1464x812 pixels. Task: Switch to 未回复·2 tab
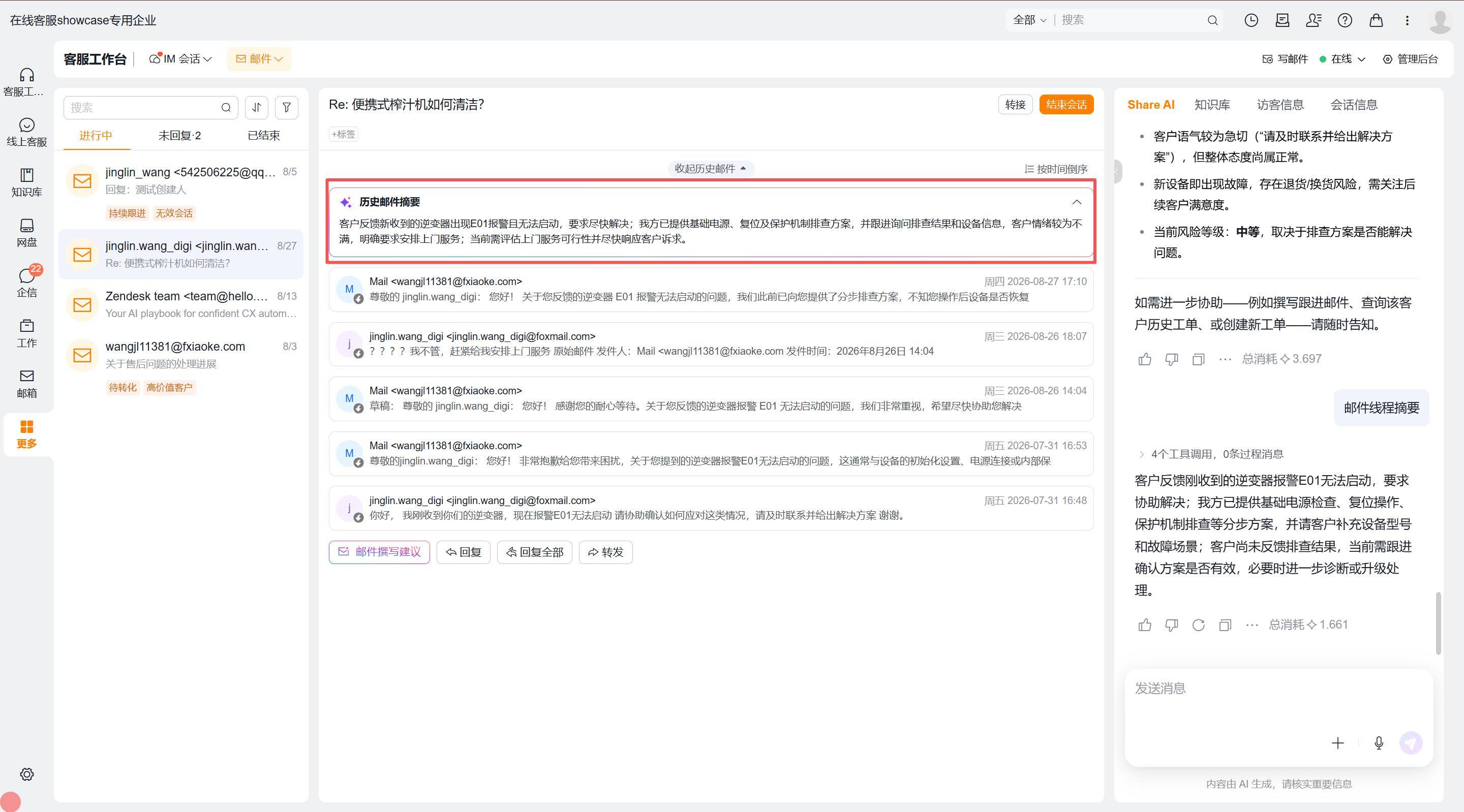tap(179, 136)
